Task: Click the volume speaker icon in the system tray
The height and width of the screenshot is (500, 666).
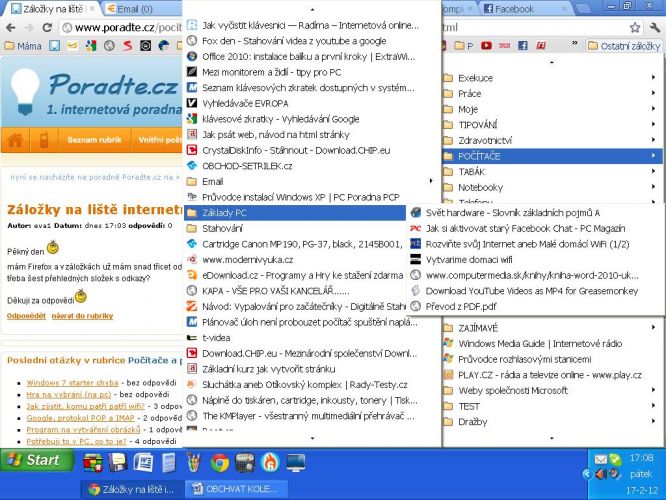Action: (x=600, y=473)
